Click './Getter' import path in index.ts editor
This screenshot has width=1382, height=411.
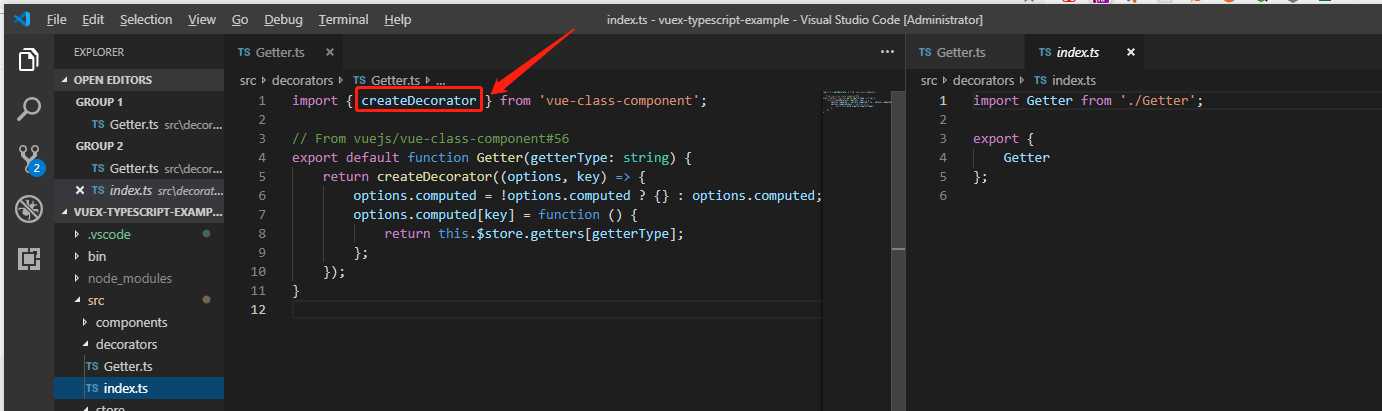pyautogui.click(x=1157, y=100)
